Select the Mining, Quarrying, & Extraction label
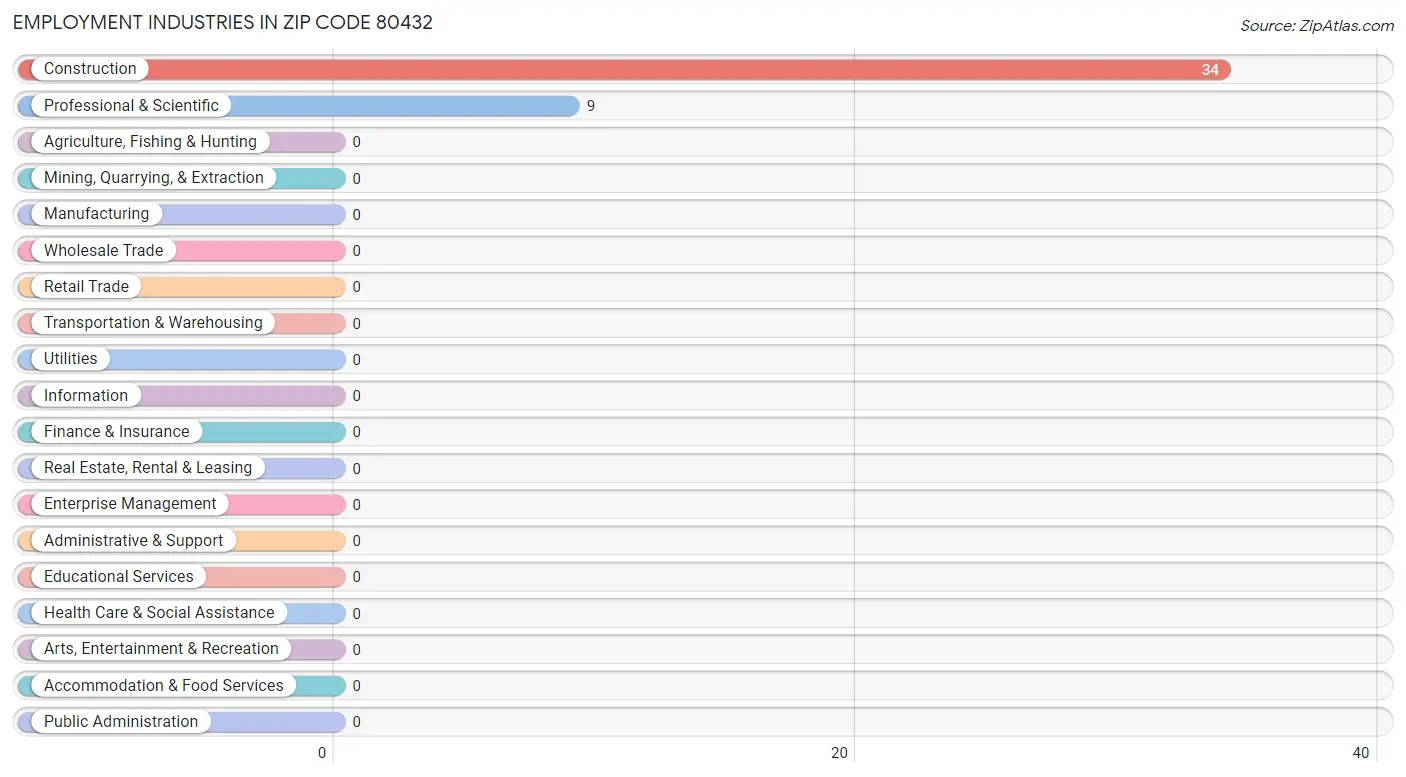The image size is (1406, 777). [154, 178]
